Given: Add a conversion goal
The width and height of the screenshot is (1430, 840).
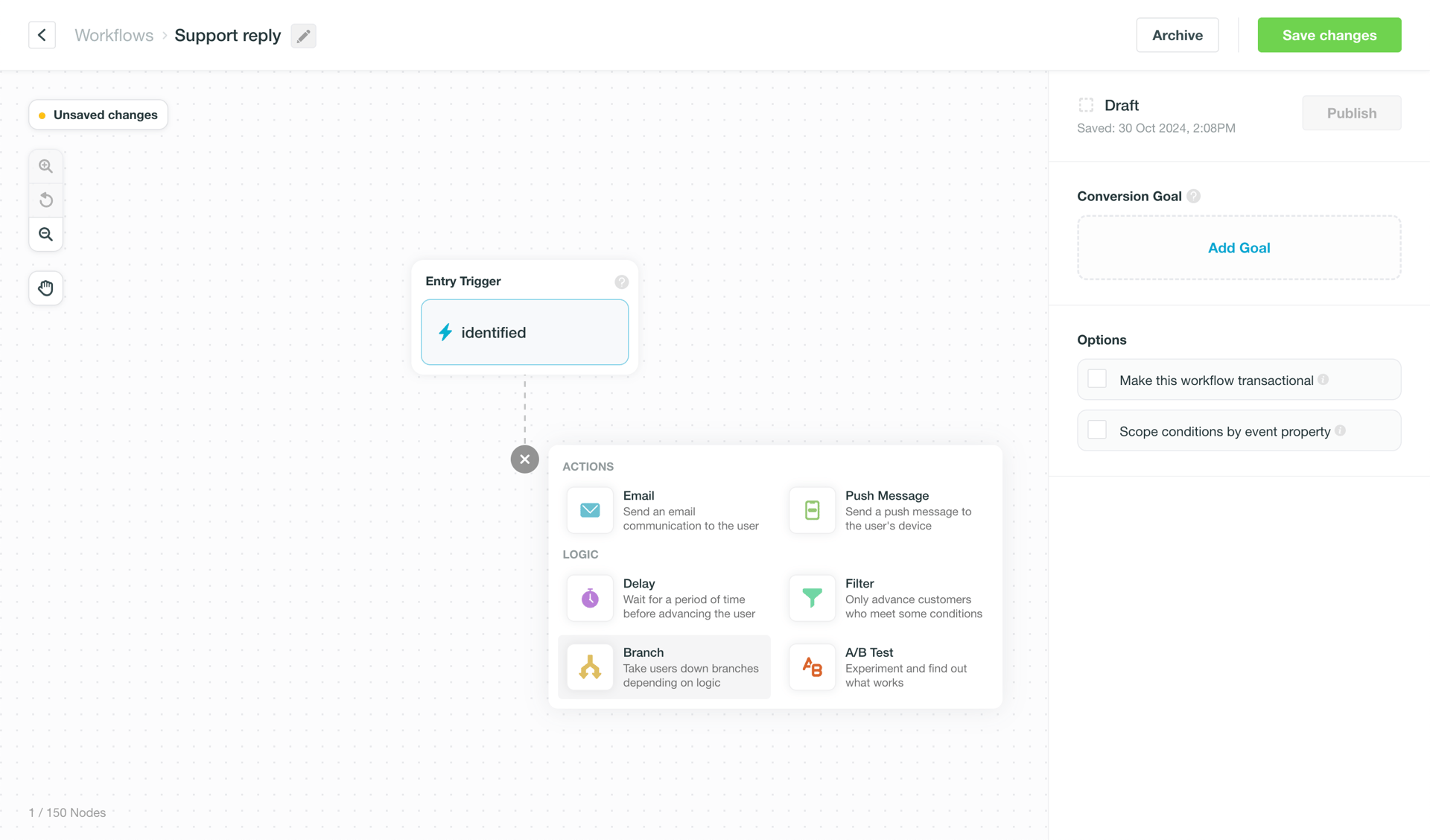Looking at the screenshot, I should (1239, 247).
